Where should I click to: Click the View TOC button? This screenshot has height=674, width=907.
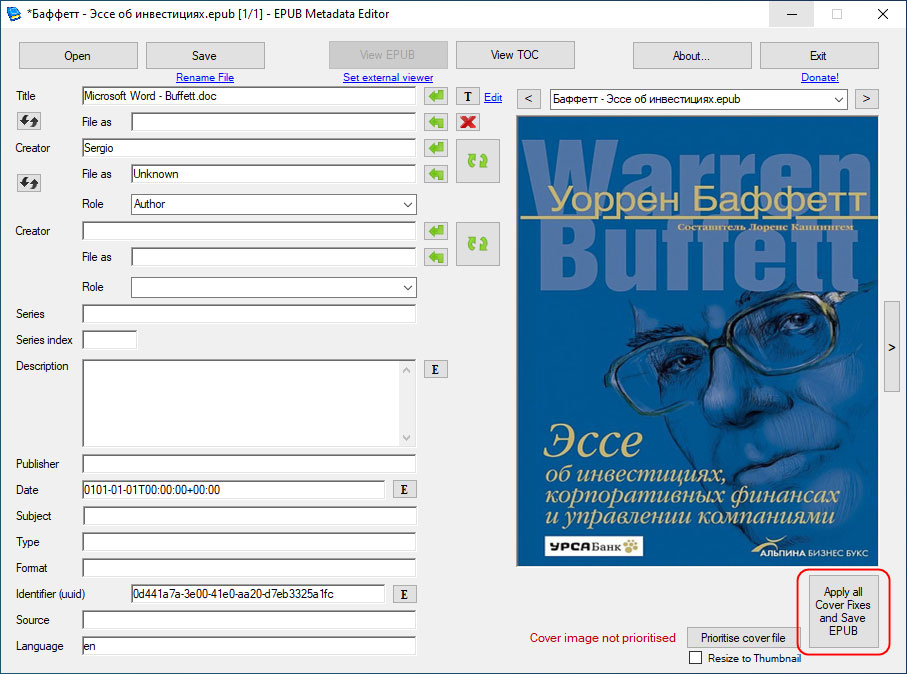tap(515, 55)
